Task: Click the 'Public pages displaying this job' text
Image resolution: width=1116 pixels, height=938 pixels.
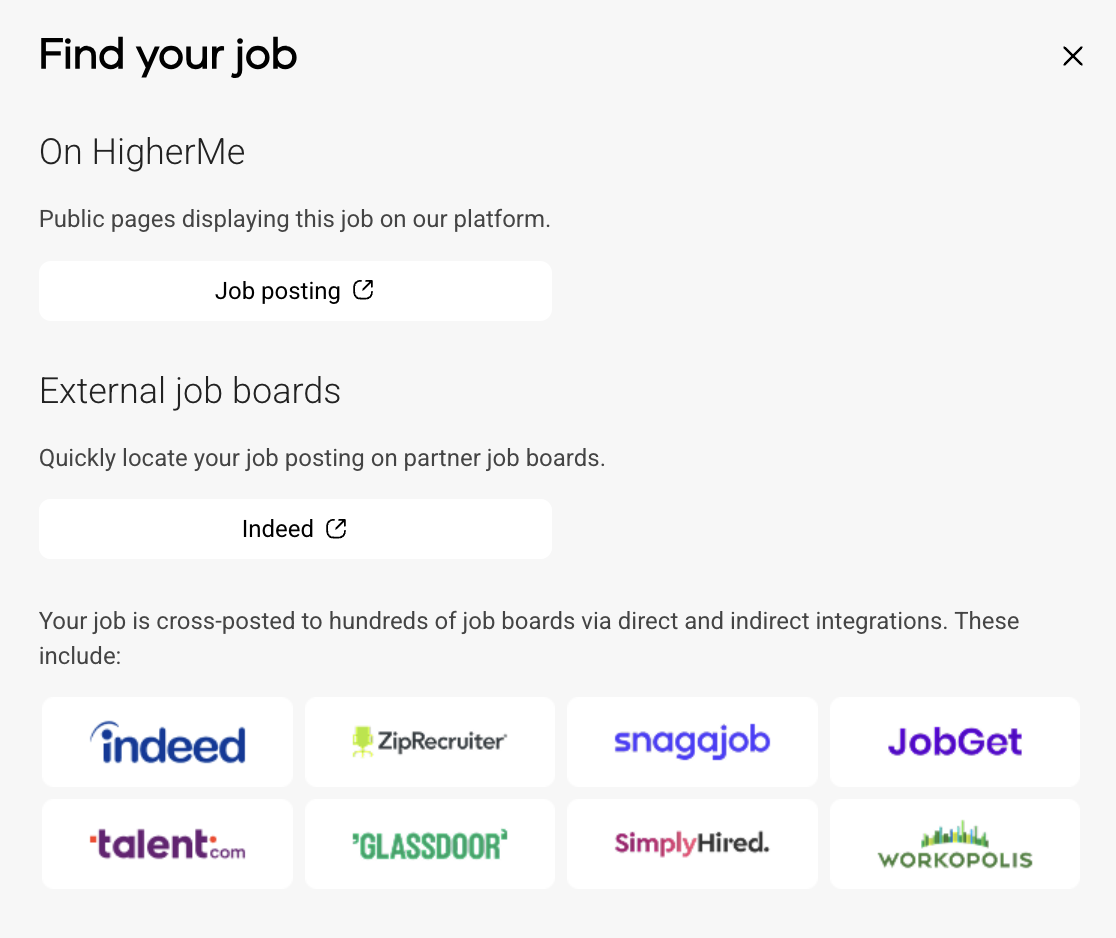Action: (295, 219)
